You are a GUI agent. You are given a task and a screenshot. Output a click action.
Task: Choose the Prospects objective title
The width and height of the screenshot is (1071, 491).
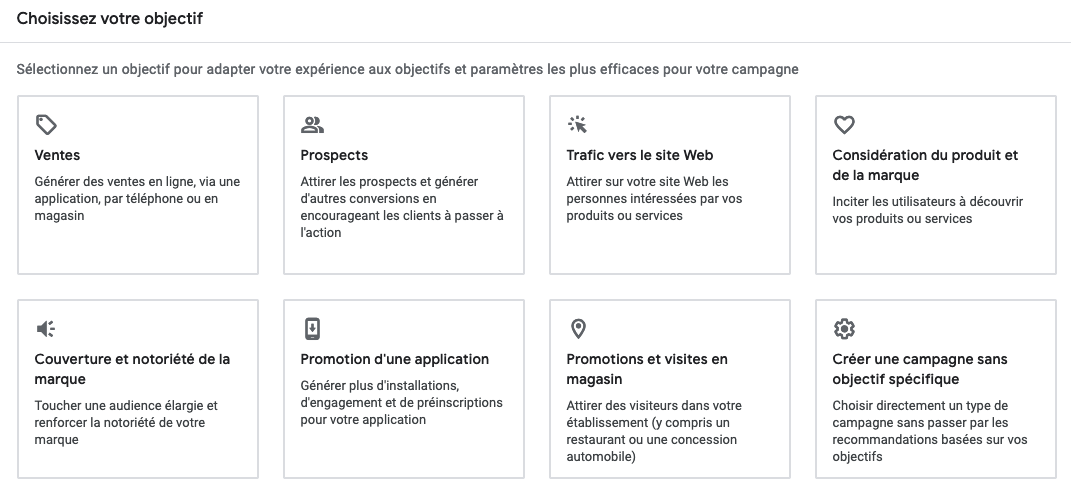(334, 155)
